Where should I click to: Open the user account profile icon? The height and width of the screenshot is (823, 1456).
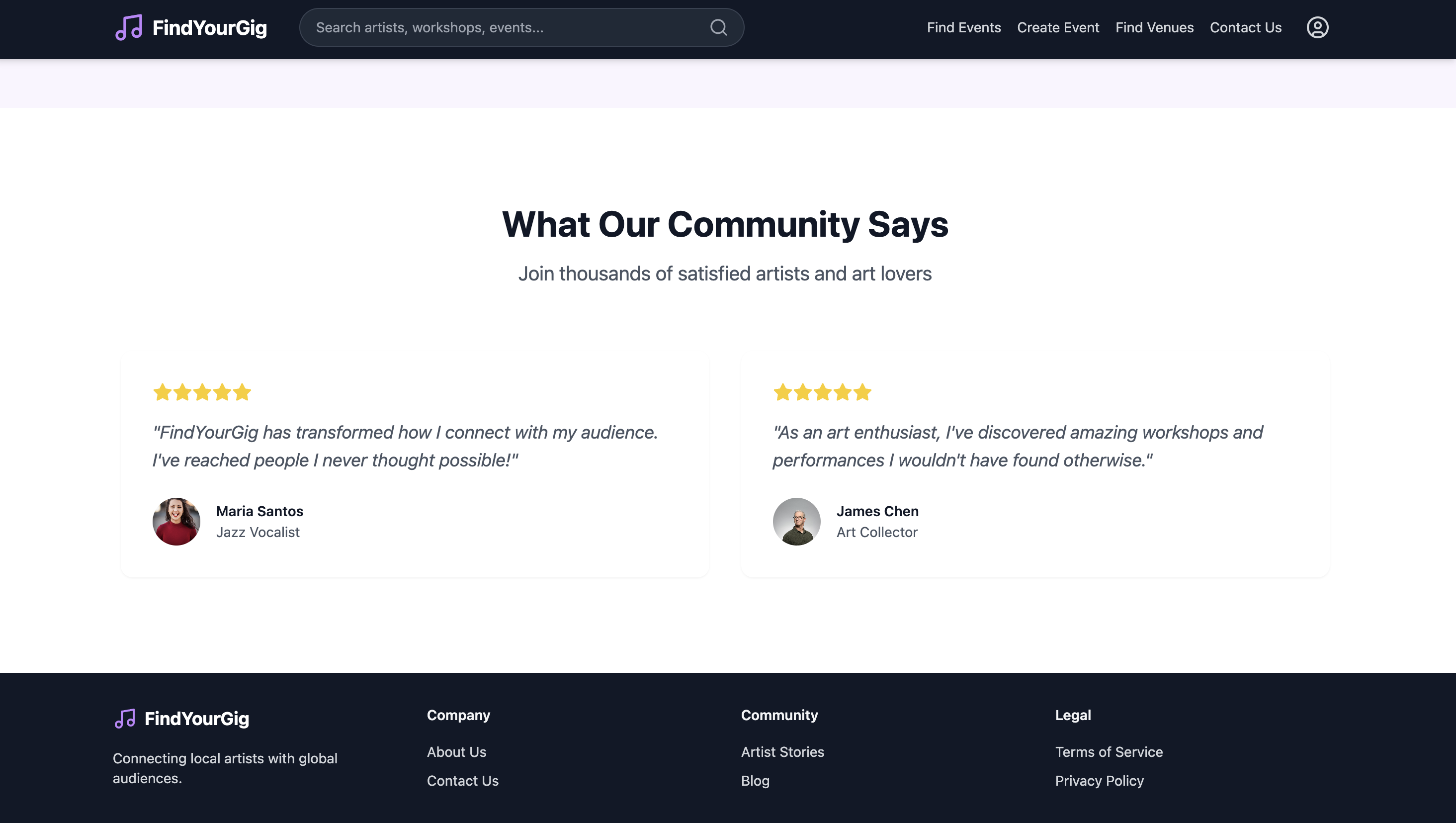(1317, 27)
